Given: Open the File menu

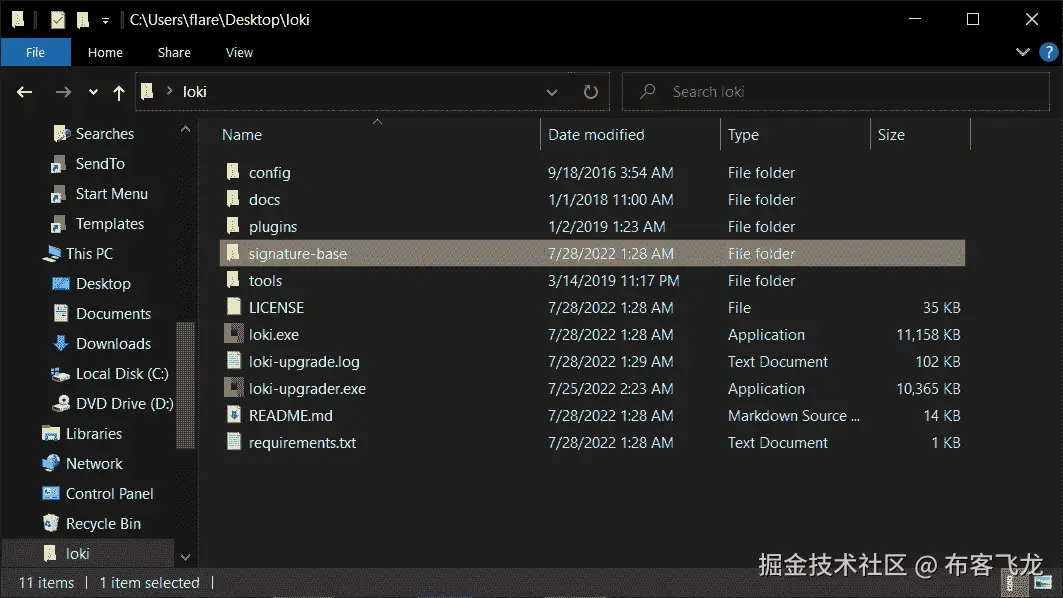Looking at the screenshot, I should coord(35,52).
